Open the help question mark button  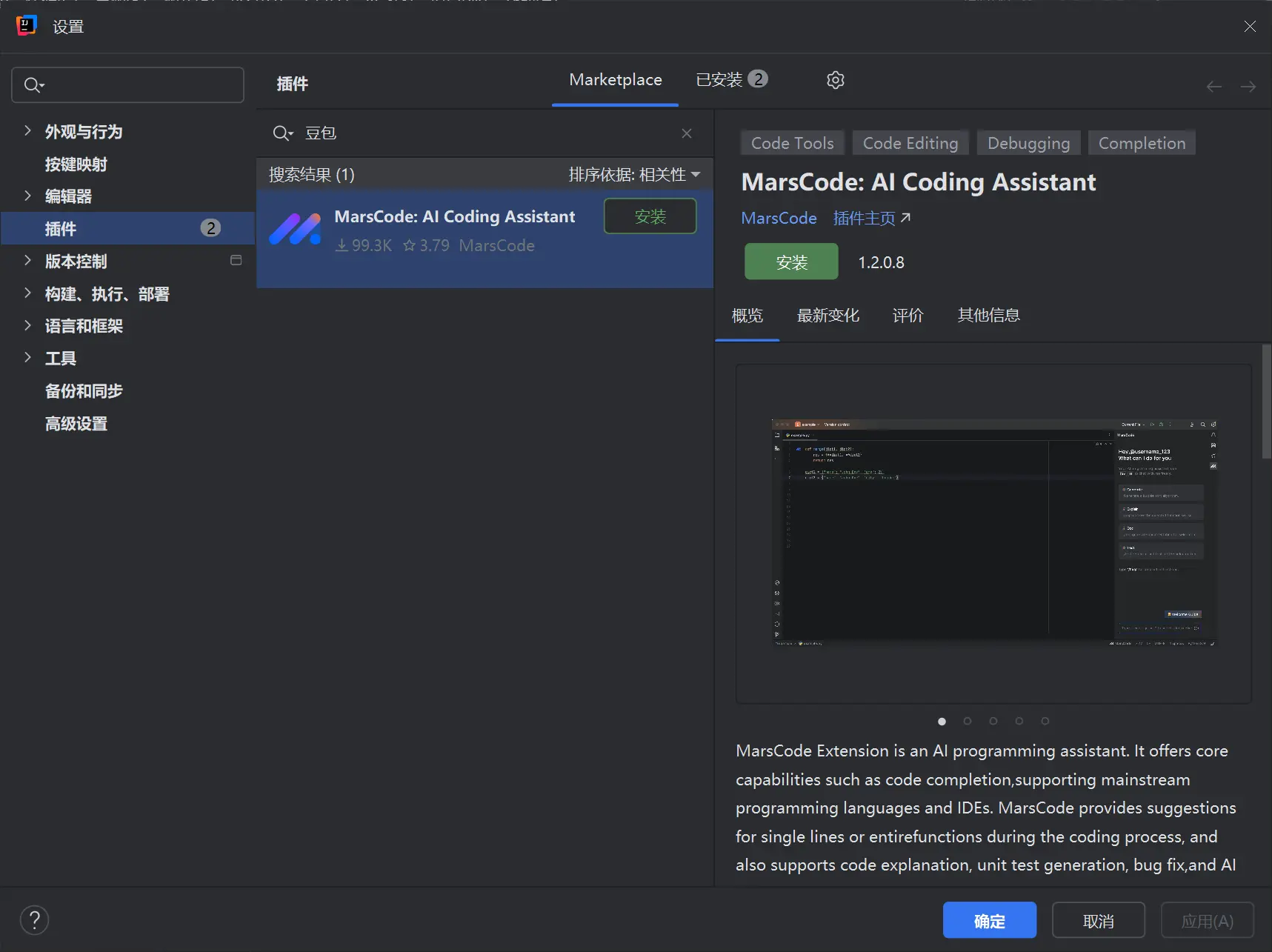[x=35, y=920]
